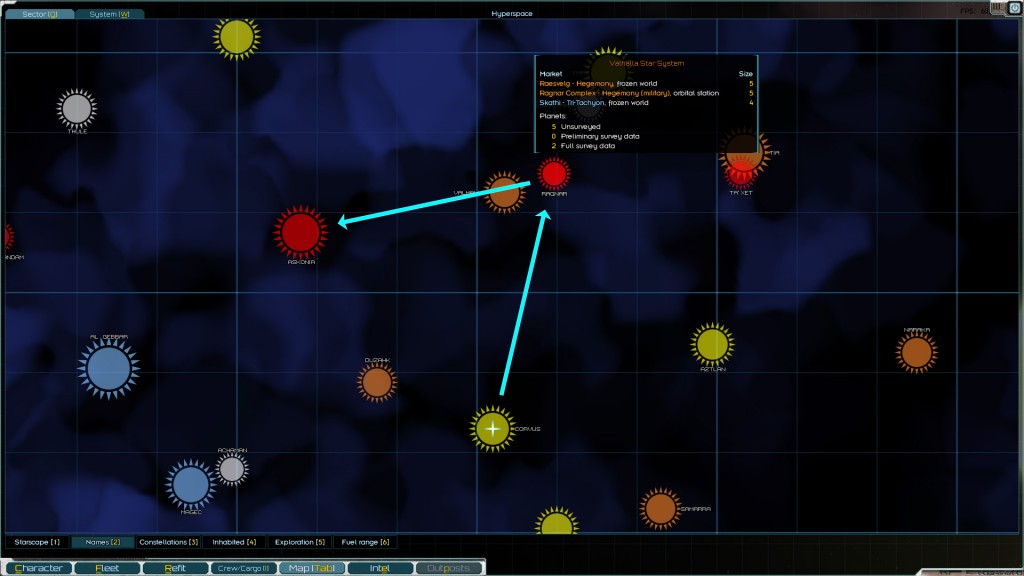Toggle the Fuel range [6] map filter

365,542
